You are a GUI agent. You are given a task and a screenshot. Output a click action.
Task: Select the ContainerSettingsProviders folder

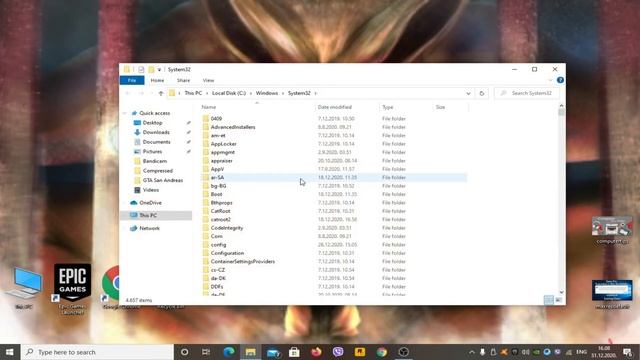tap(242, 262)
